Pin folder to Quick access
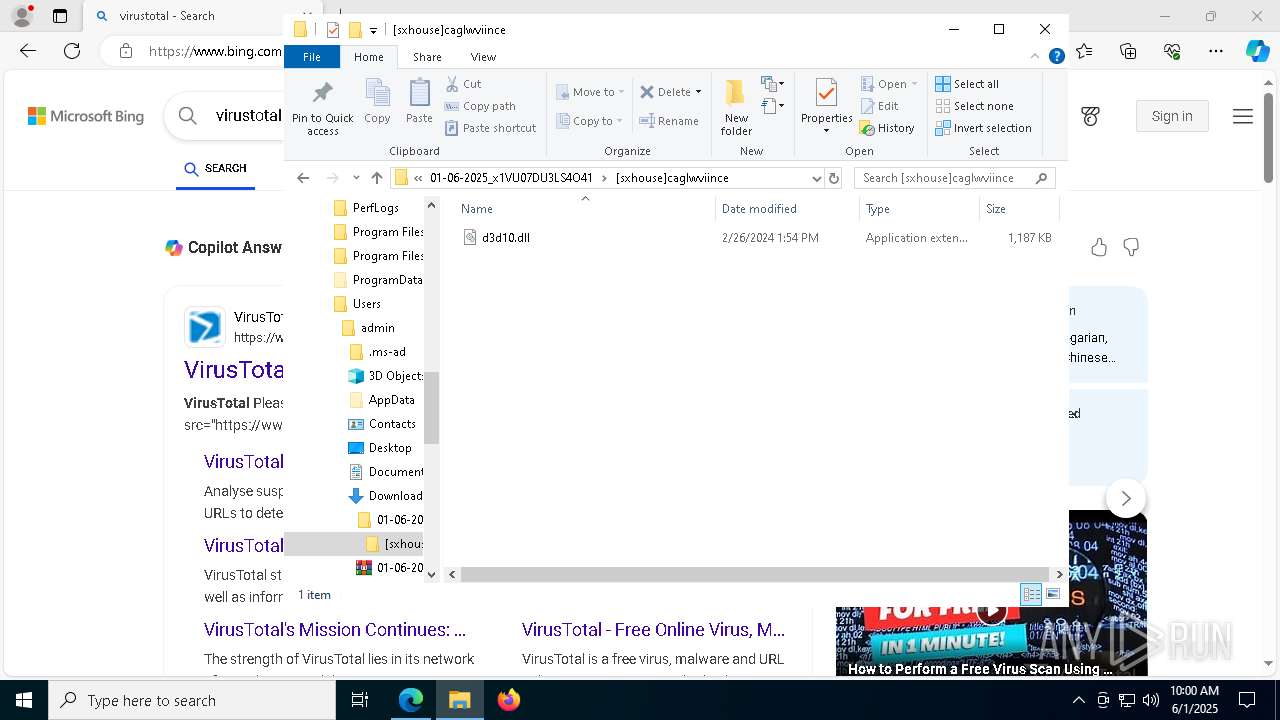The image size is (1280, 720). (x=322, y=108)
